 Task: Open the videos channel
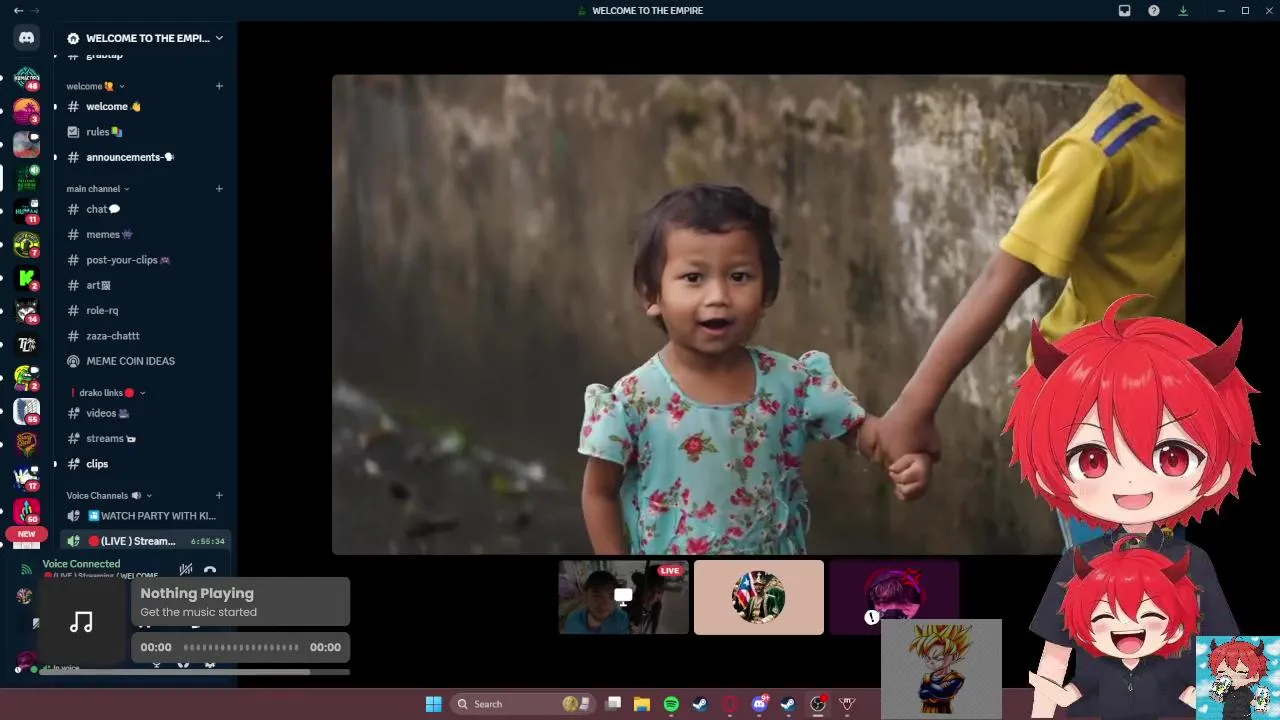coord(145,413)
